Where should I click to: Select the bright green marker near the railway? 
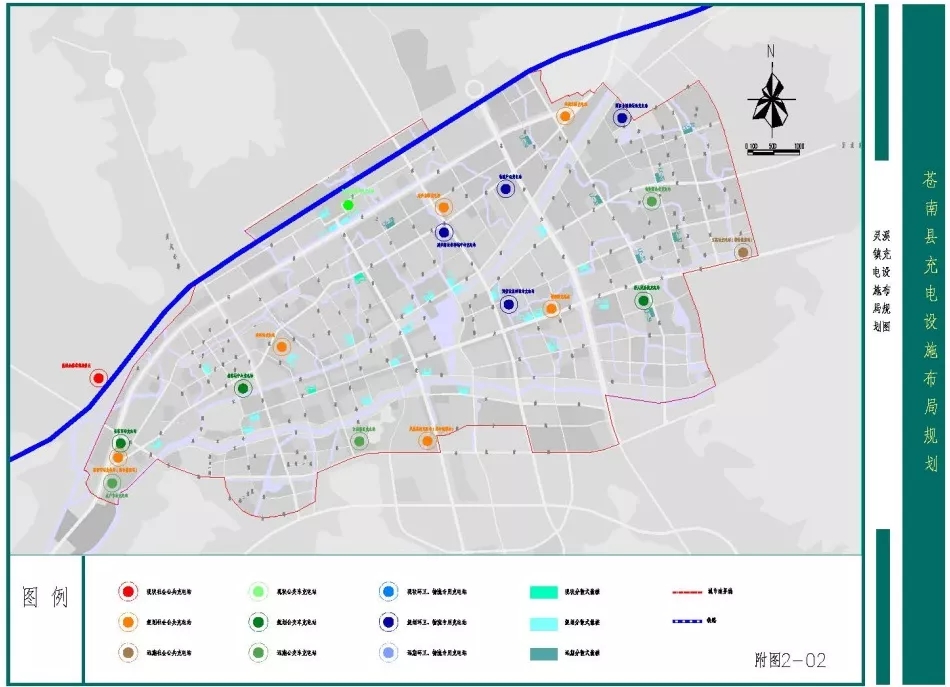[x=348, y=204]
